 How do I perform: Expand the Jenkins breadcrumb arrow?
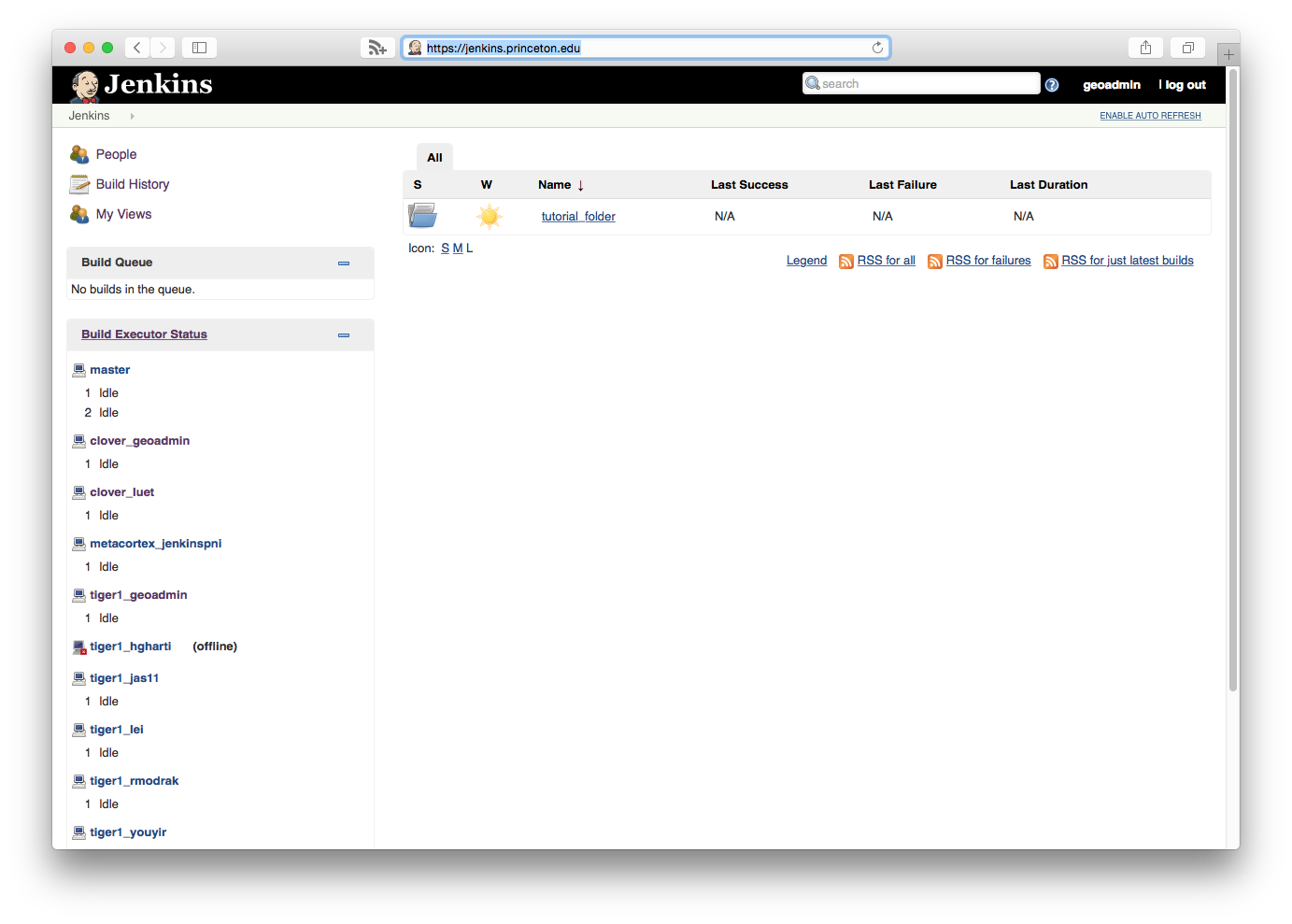133,117
